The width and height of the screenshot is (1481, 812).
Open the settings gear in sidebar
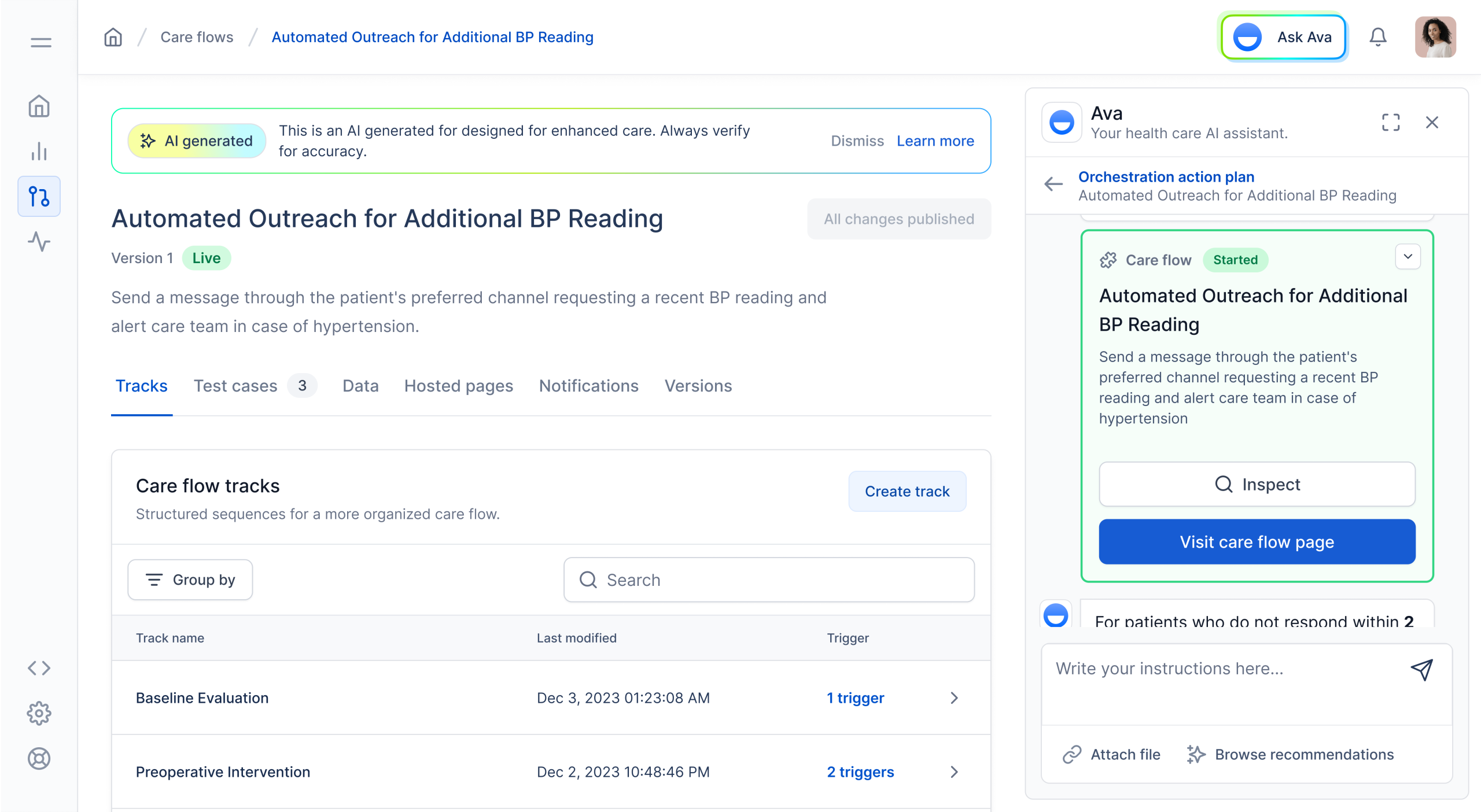(x=39, y=713)
